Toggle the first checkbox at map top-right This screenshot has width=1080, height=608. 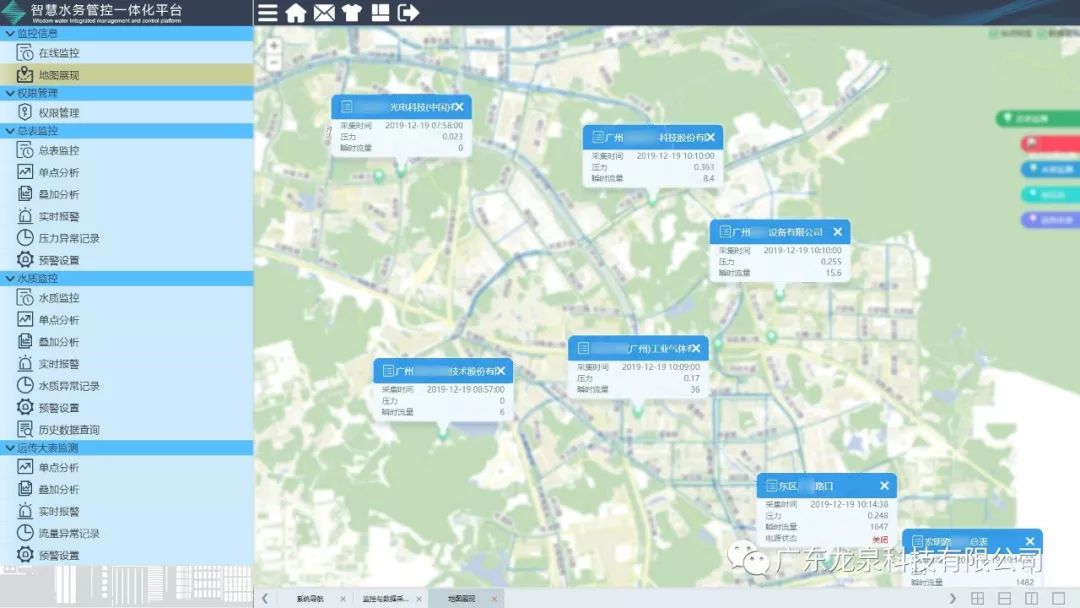coord(994,34)
